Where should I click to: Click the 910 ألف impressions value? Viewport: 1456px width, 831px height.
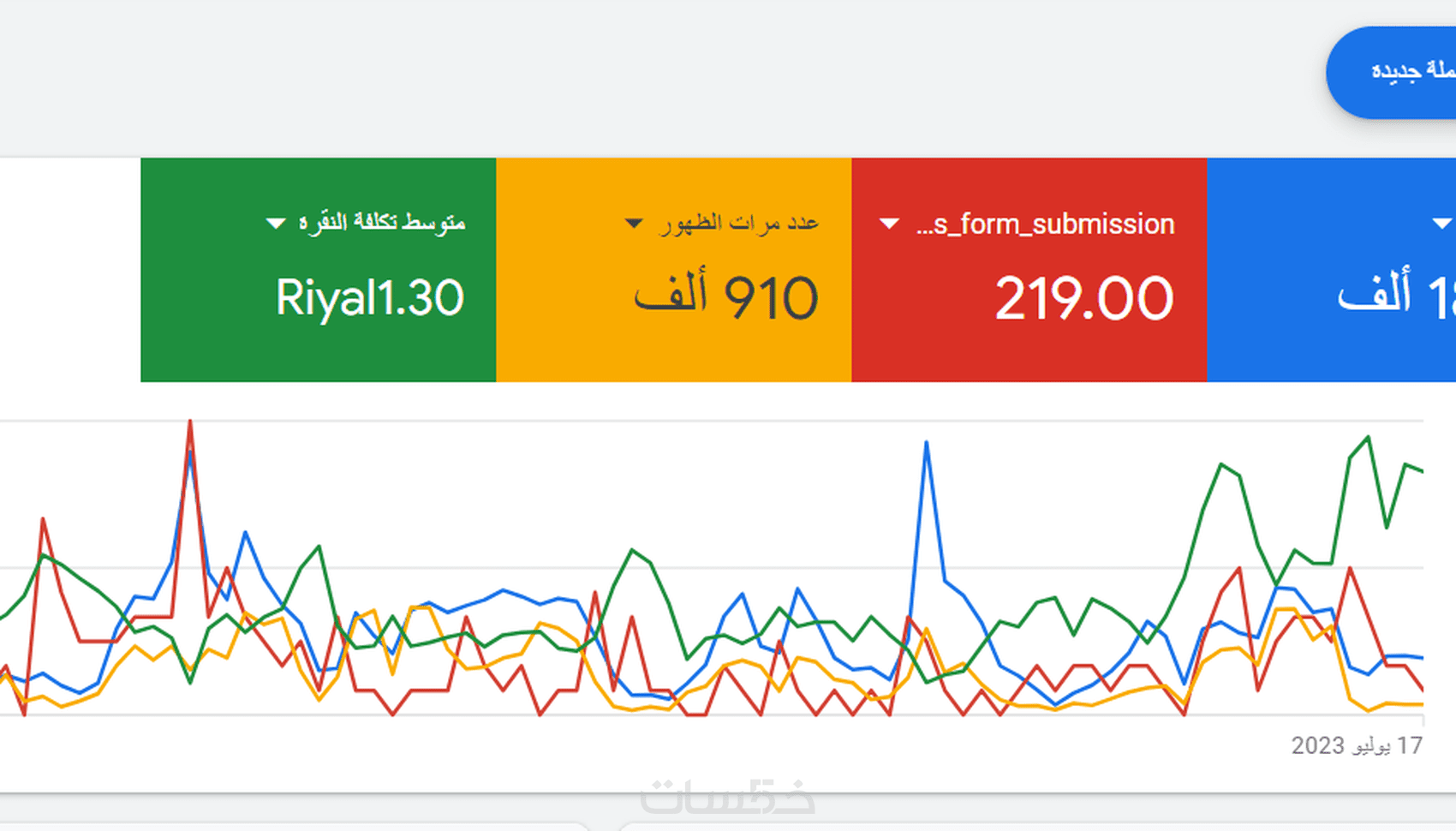coord(726,298)
